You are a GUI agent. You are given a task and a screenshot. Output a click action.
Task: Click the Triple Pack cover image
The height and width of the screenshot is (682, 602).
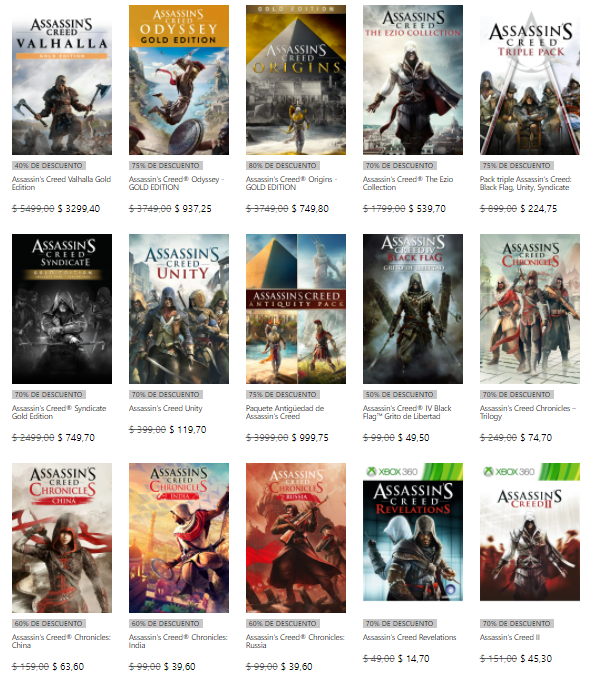[530, 80]
